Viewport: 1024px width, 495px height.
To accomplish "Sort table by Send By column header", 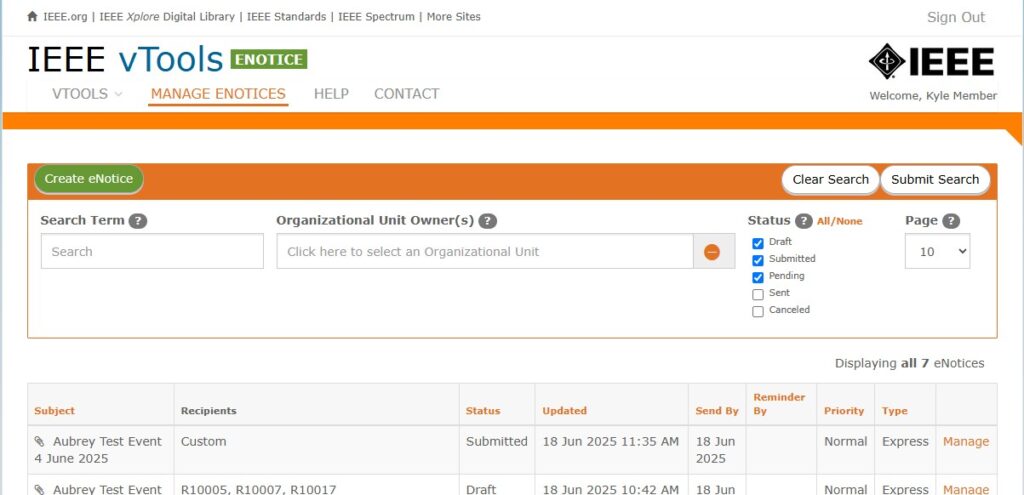I will [x=716, y=411].
